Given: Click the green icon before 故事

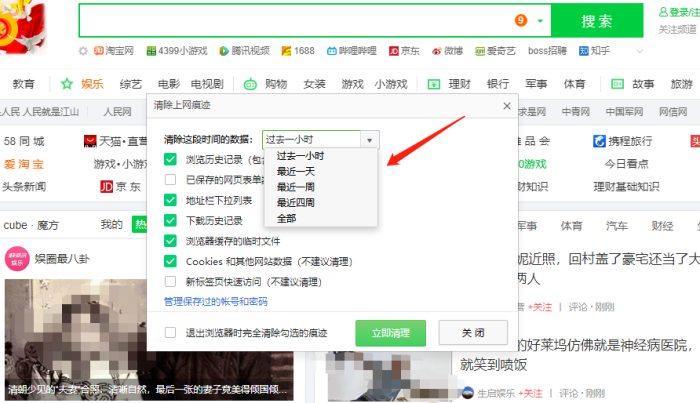Looking at the screenshot, I should point(617,84).
